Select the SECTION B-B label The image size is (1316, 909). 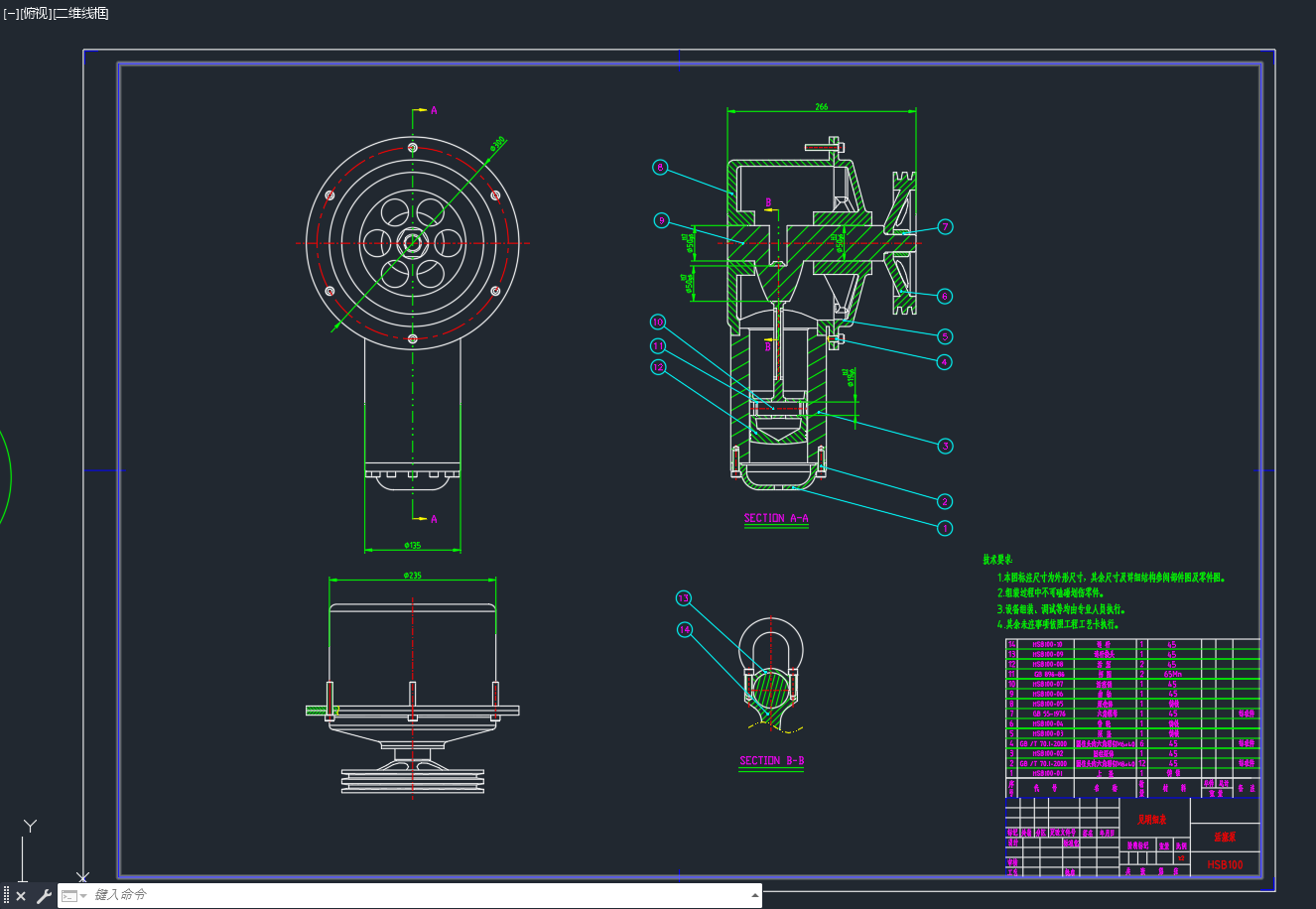point(772,761)
